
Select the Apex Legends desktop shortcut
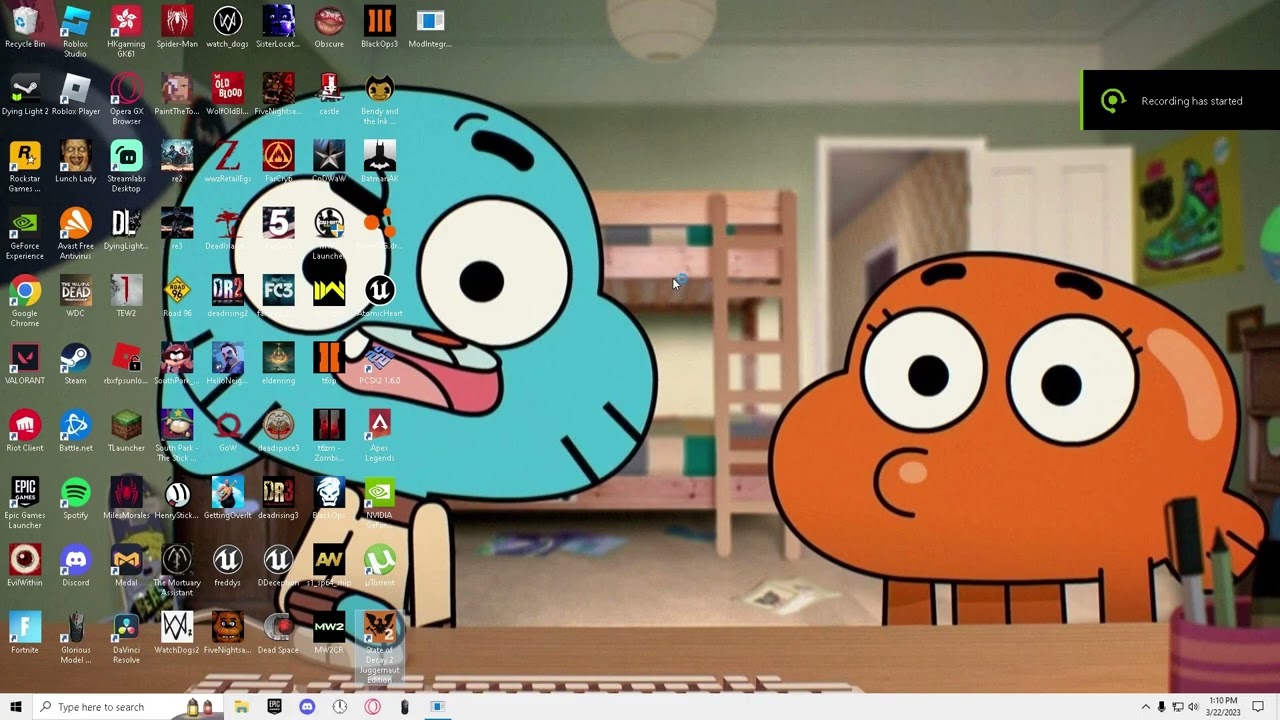pyautogui.click(x=379, y=435)
